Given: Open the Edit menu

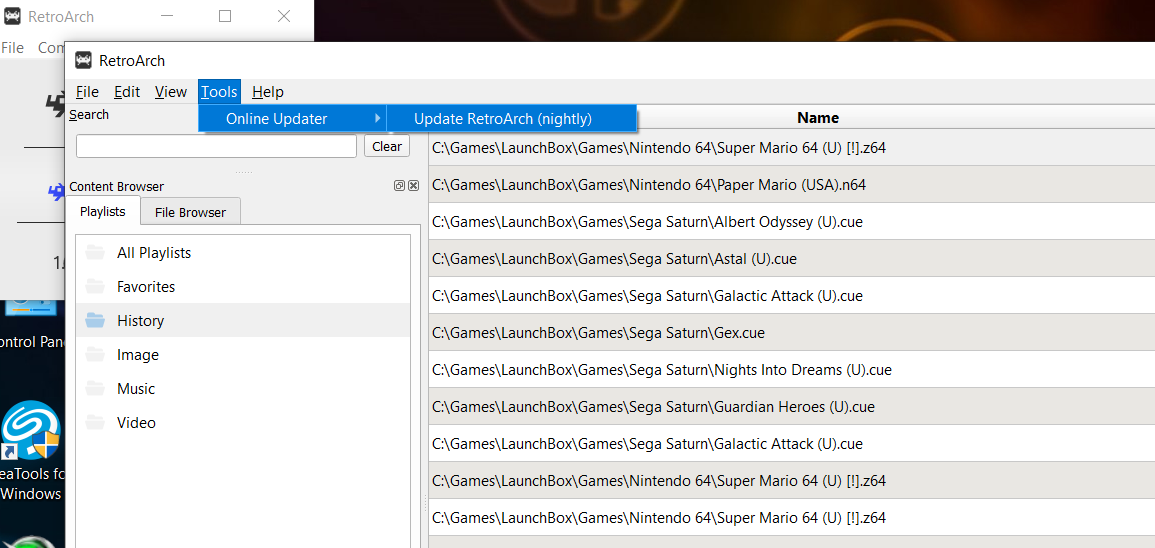Looking at the screenshot, I should click(x=127, y=92).
